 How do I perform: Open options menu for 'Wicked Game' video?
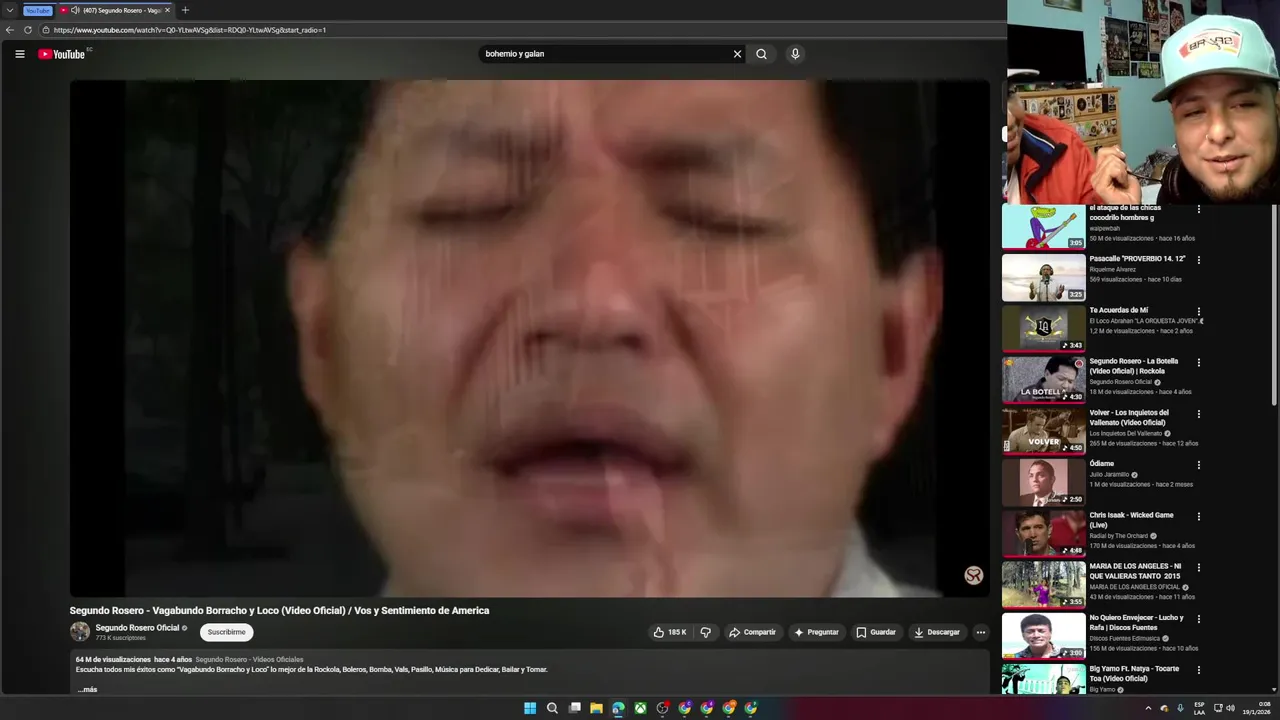(1198, 516)
